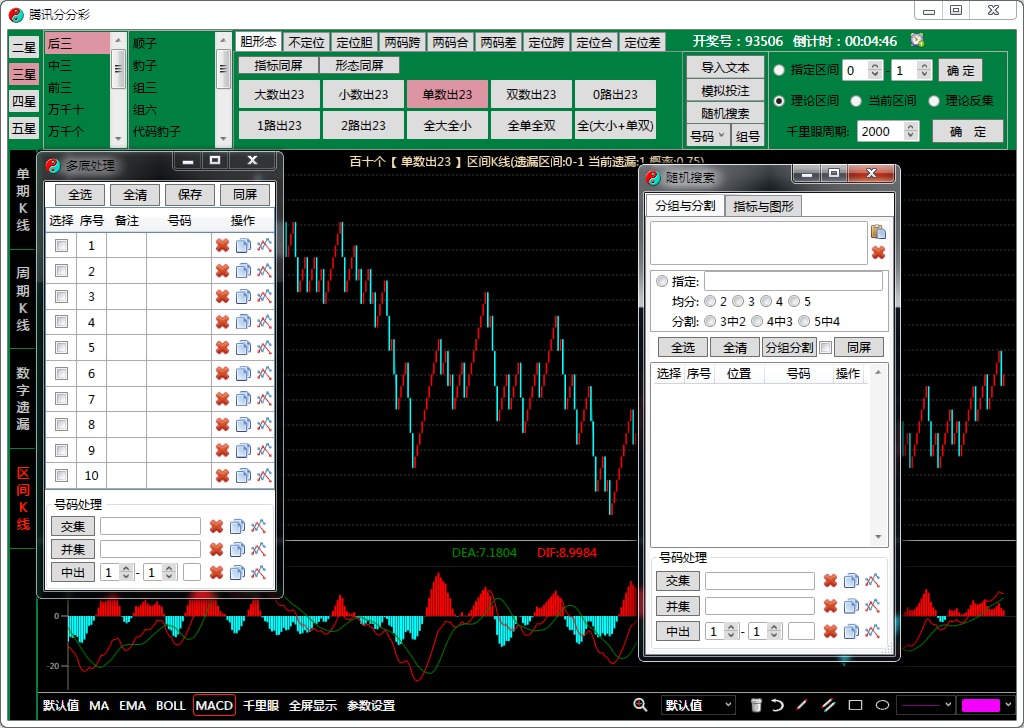The height and width of the screenshot is (728, 1024).
Task: Open the line style dropdown
Action: (923, 705)
